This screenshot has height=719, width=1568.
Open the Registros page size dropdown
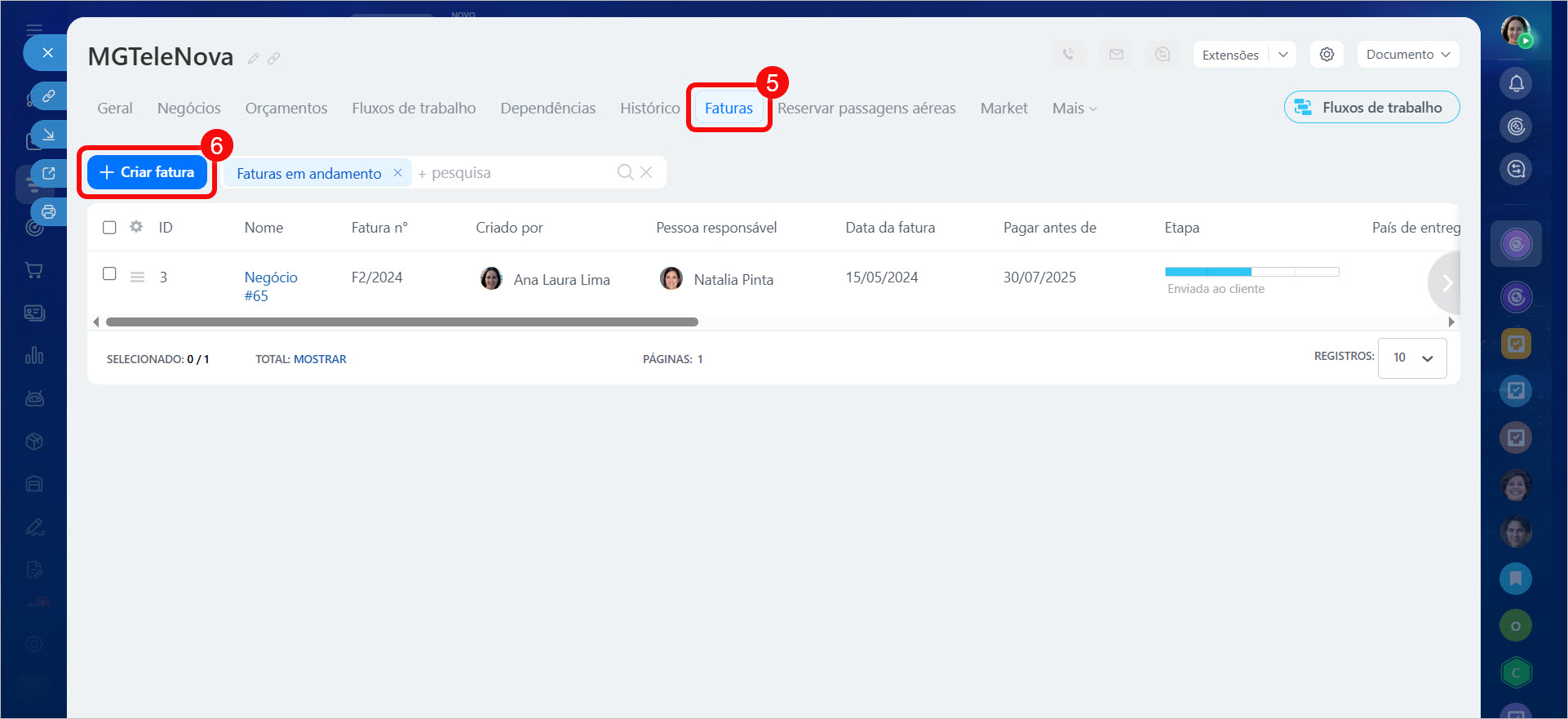[1412, 357]
